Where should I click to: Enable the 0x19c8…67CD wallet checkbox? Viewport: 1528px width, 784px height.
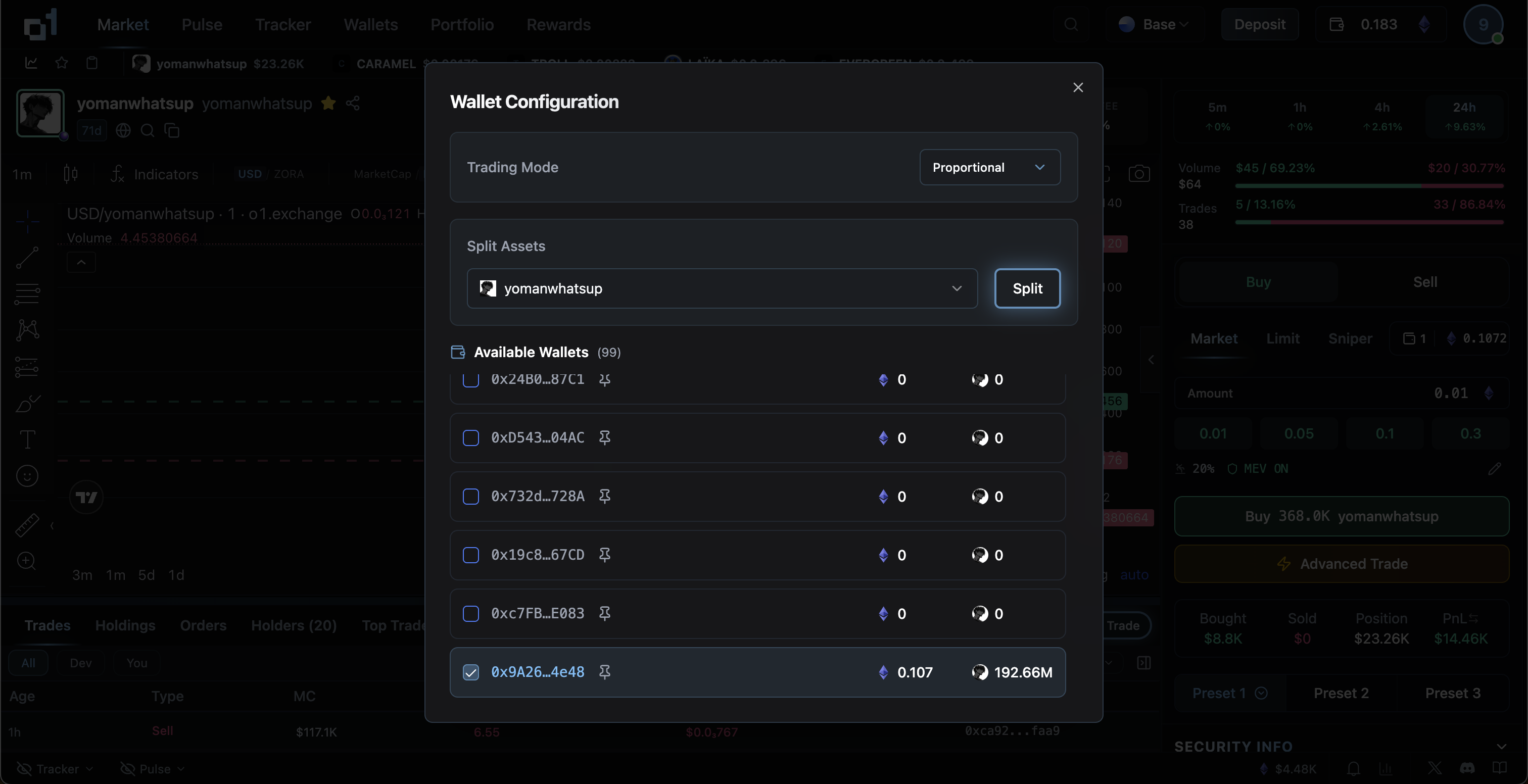tap(471, 555)
